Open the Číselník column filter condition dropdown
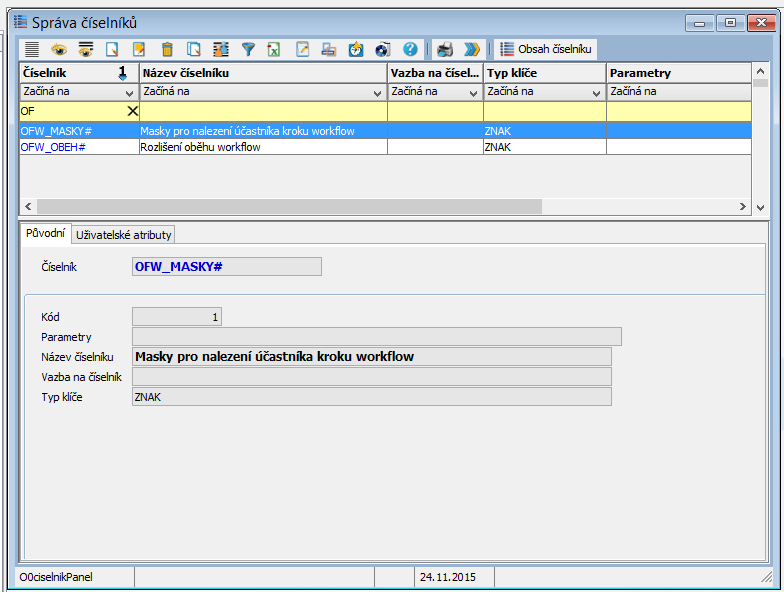The image size is (784, 592). (x=129, y=92)
